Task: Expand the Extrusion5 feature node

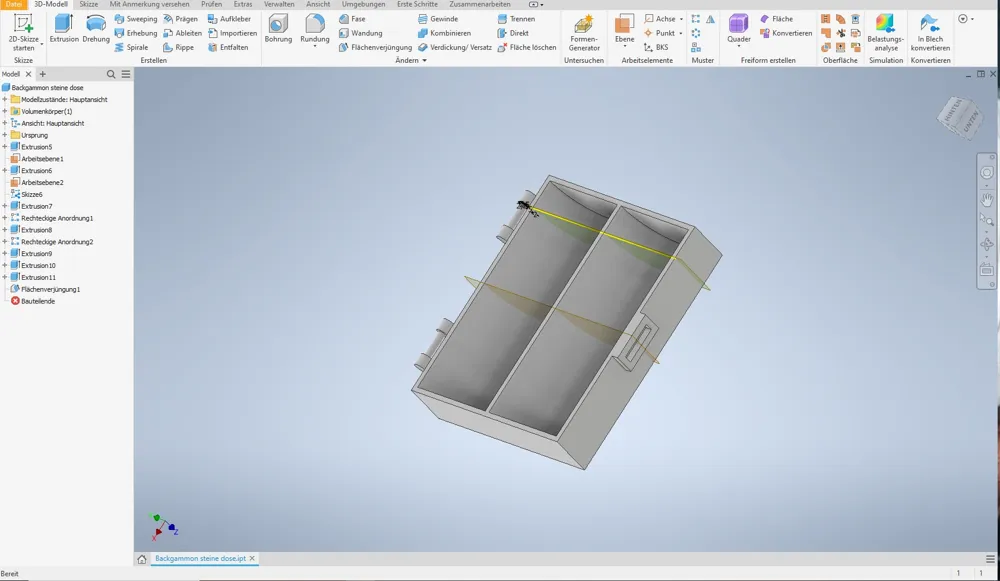Action: click(5, 147)
